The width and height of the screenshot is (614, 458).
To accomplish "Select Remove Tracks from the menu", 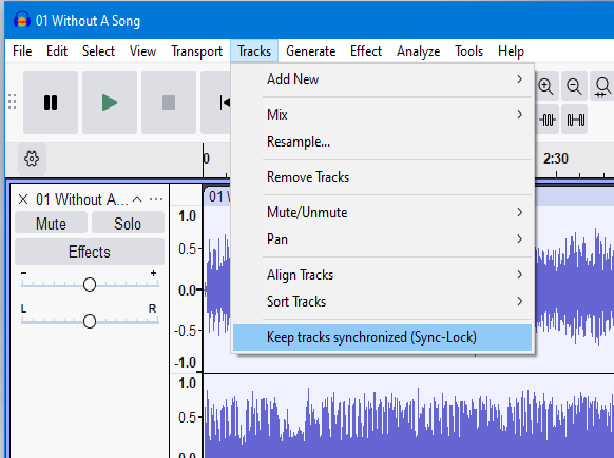I will click(308, 177).
